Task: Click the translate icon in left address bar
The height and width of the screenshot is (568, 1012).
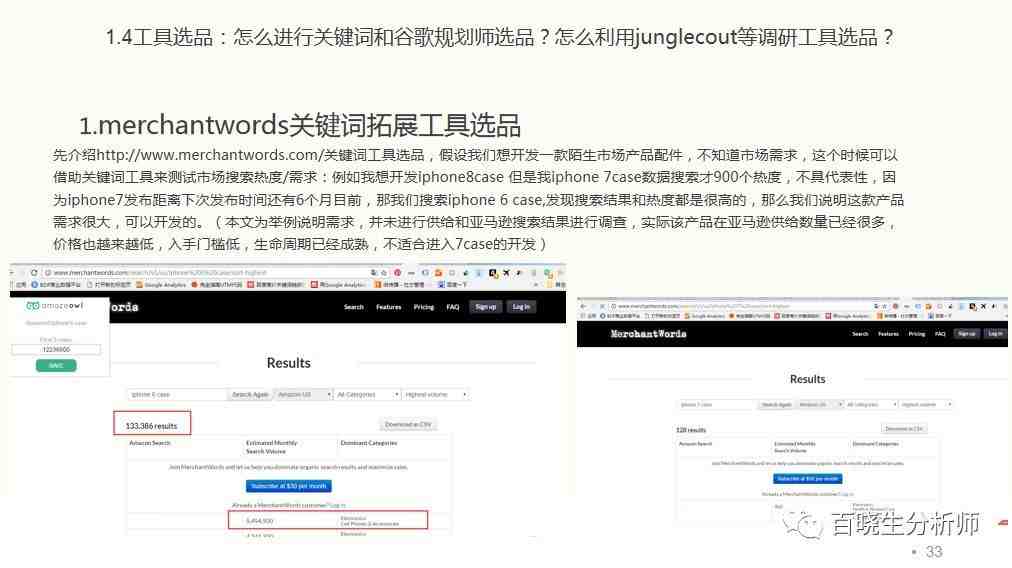Action: (x=374, y=273)
